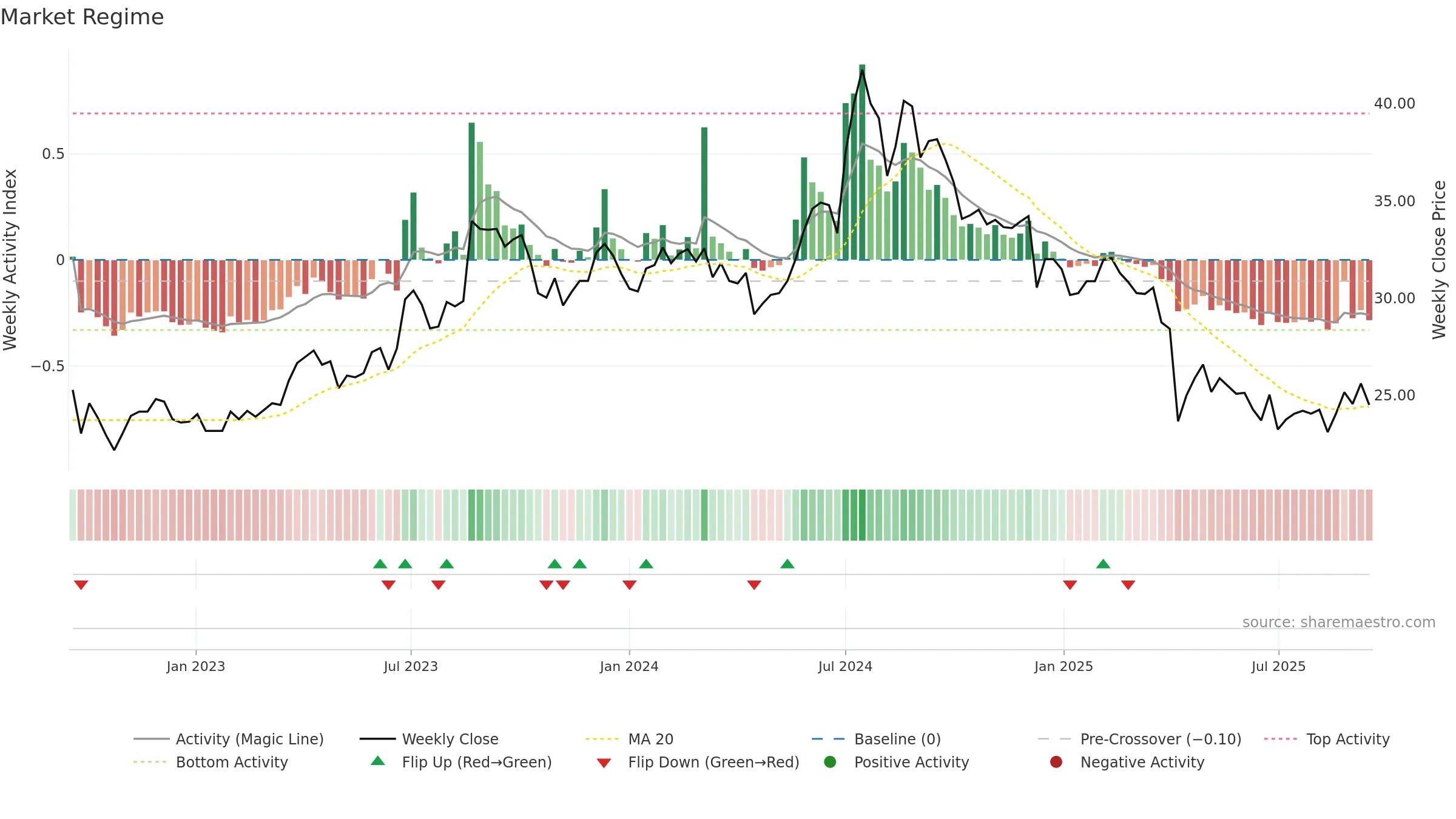Click the Jul 2023 x-axis label
Image resolution: width=1456 pixels, height=819 pixels.
pos(411,666)
